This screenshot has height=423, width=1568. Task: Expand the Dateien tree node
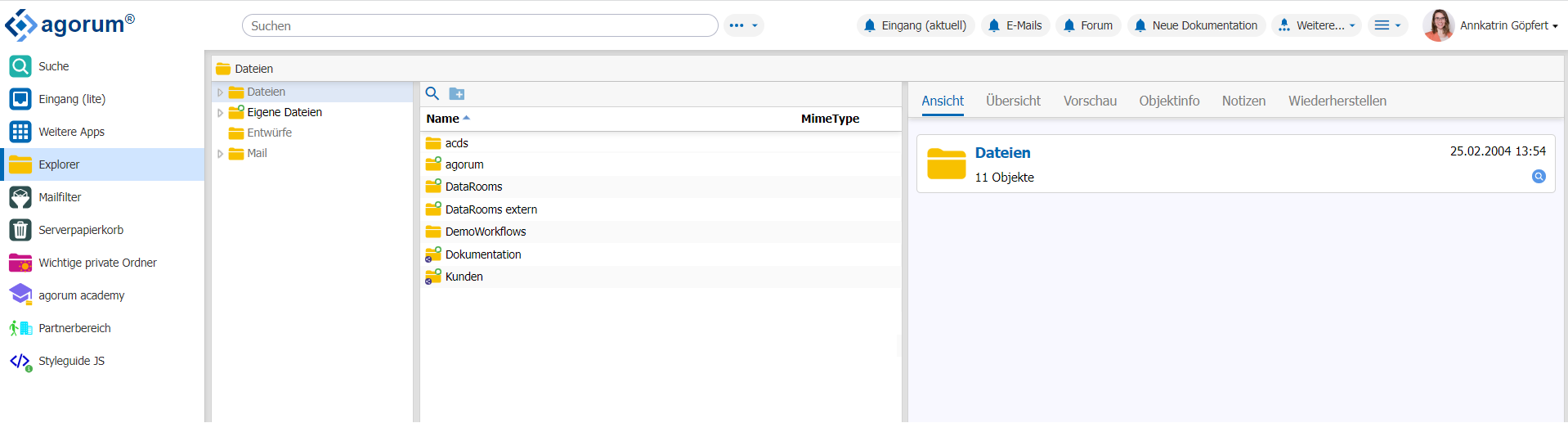click(x=220, y=92)
